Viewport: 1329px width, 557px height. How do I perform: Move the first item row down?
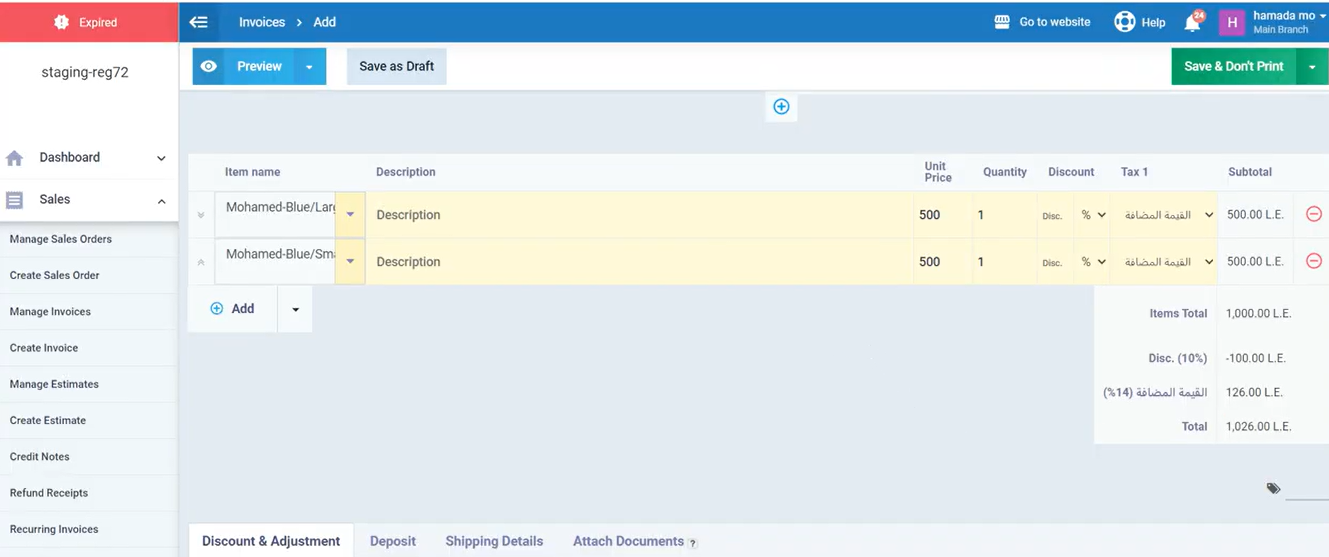point(201,215)
